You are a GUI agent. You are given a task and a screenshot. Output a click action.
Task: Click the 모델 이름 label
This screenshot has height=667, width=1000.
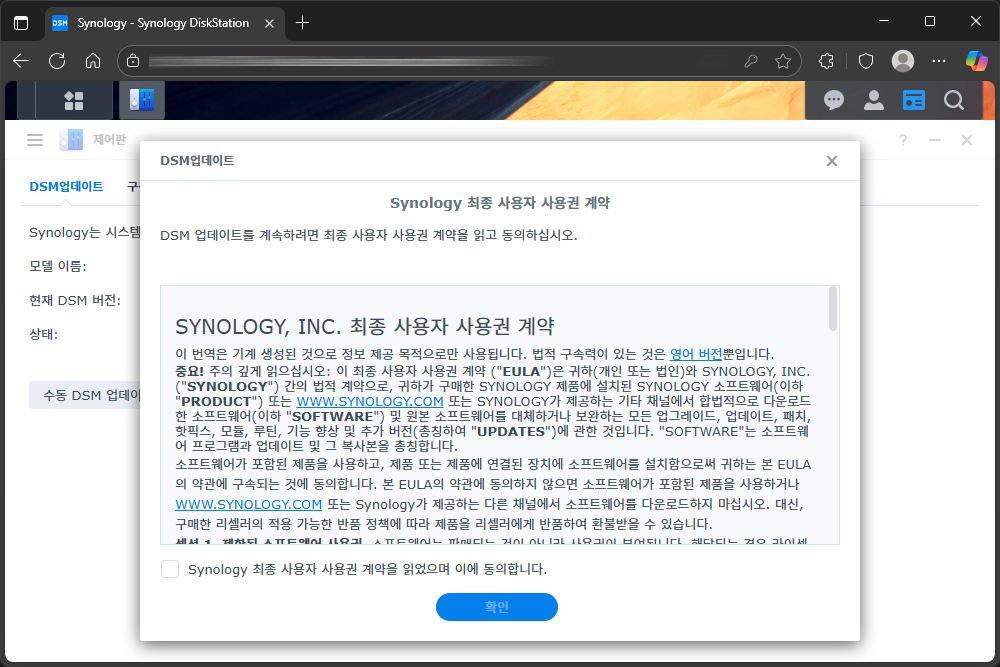57,266
